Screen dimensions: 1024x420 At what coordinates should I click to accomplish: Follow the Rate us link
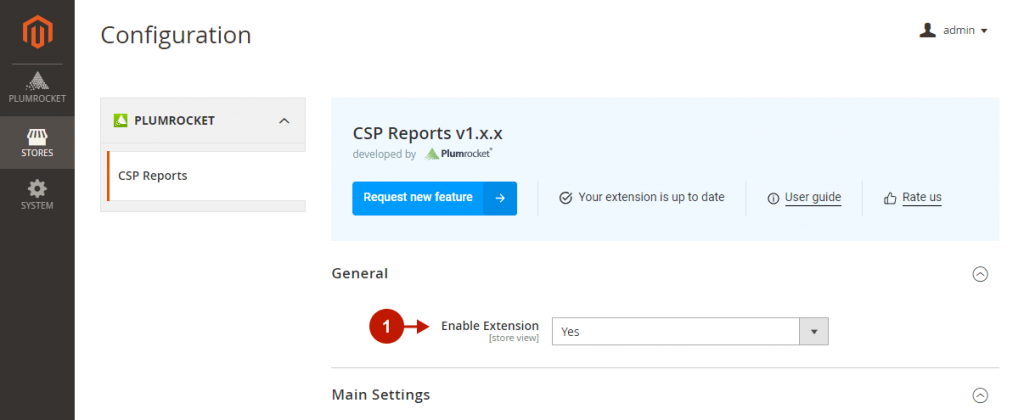click(921, 198)
